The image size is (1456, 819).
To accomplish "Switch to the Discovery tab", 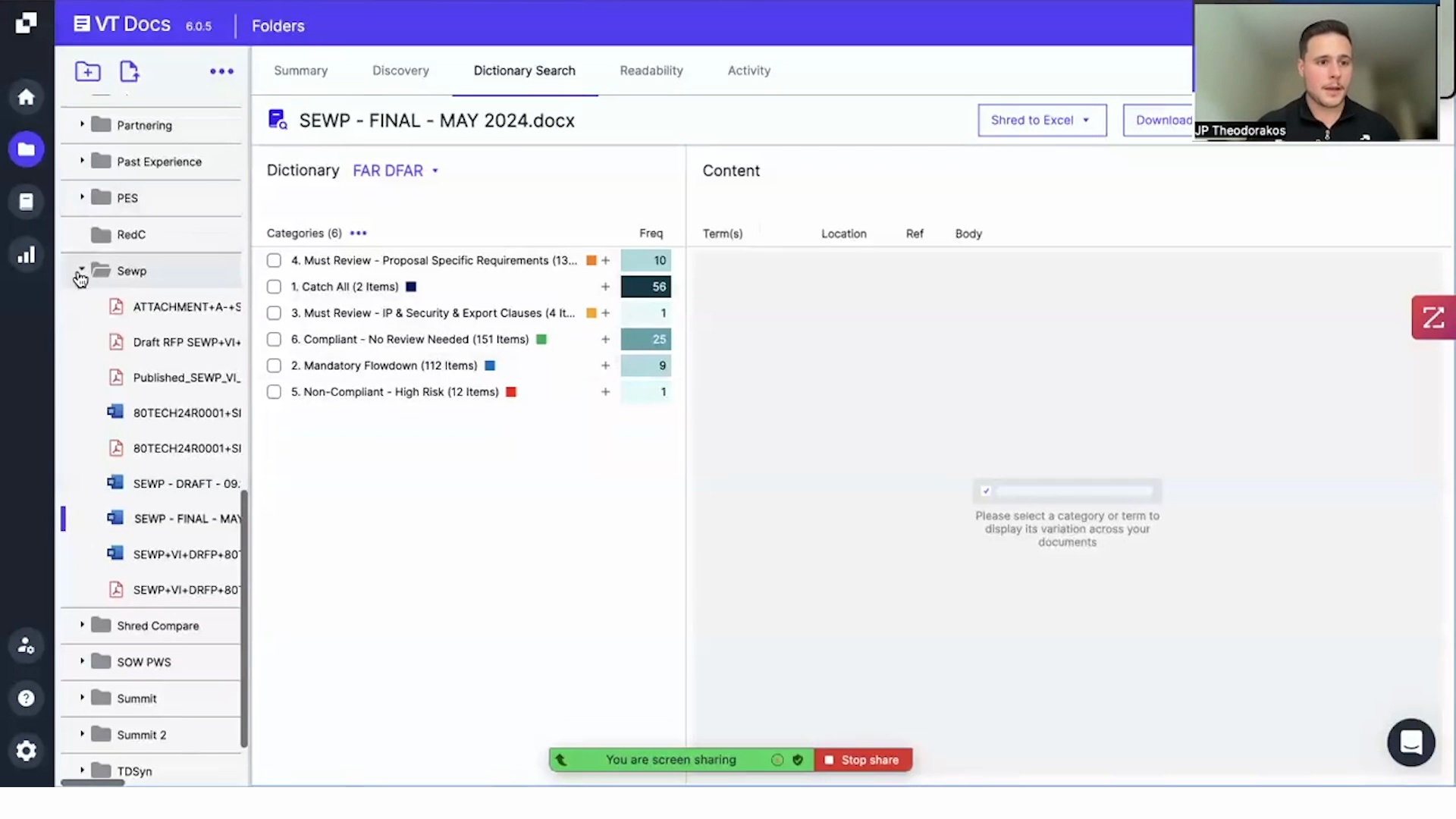I will [x=400, y=71].
